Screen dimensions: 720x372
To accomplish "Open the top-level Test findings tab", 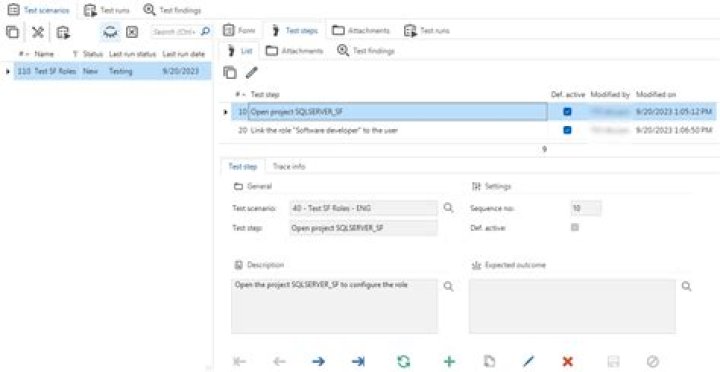I will click(172, 10).
